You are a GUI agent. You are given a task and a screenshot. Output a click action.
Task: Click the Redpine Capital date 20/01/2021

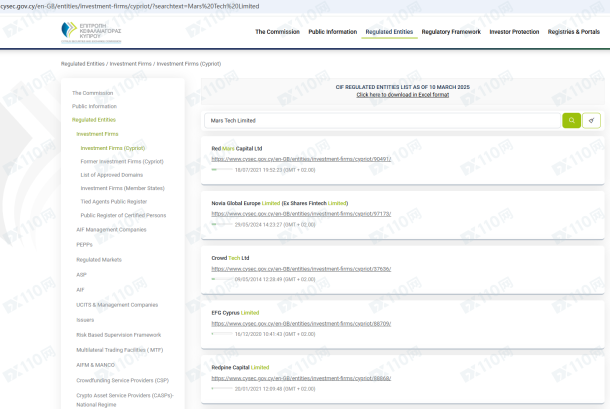(275, 389)
